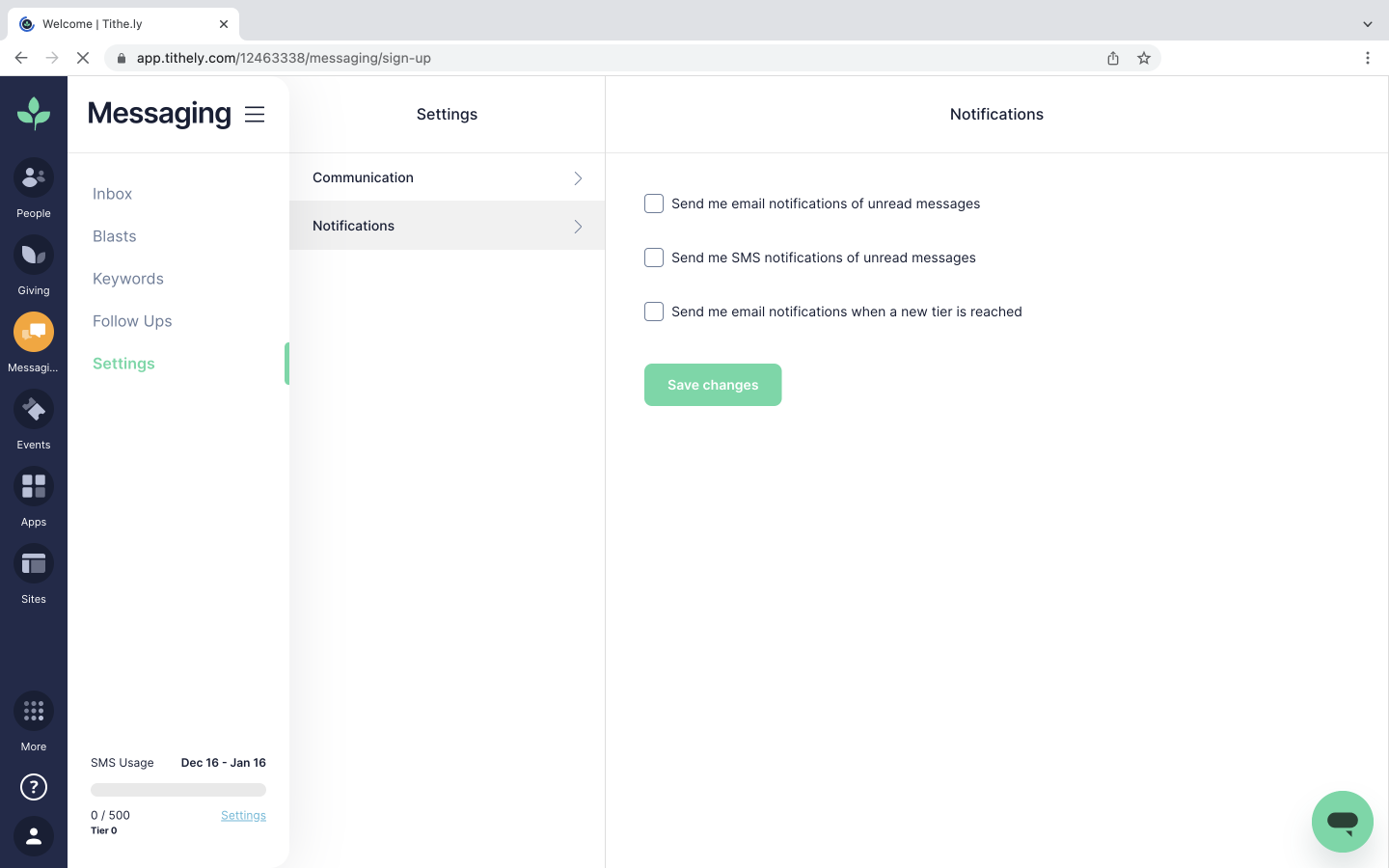Click the SMS usage progress bar

[178, 790]
